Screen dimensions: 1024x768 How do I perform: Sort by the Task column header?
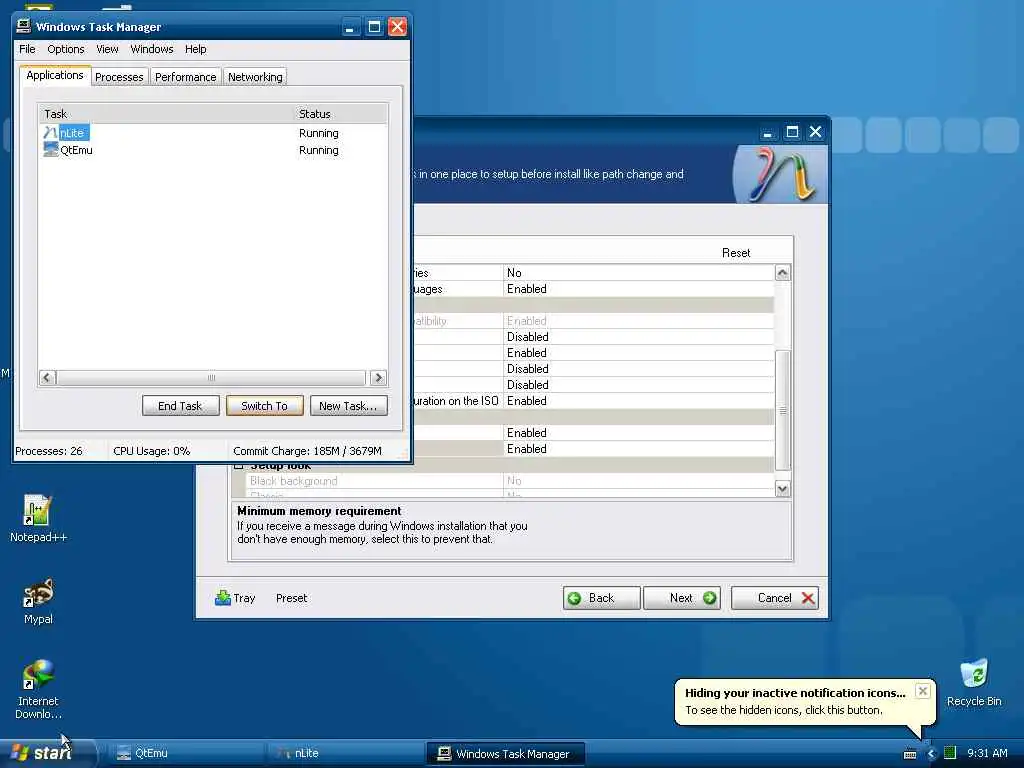166,114
